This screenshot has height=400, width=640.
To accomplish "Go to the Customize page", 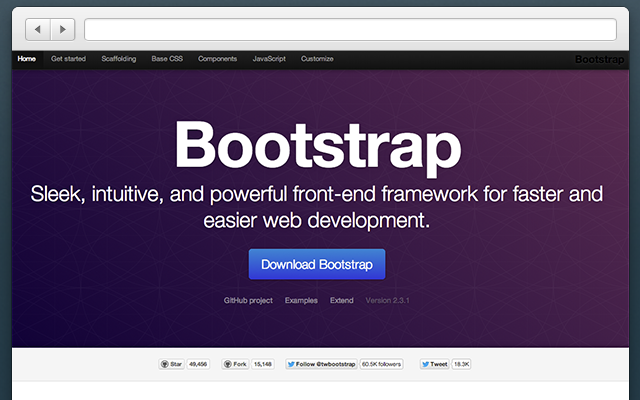I will 317,59.
